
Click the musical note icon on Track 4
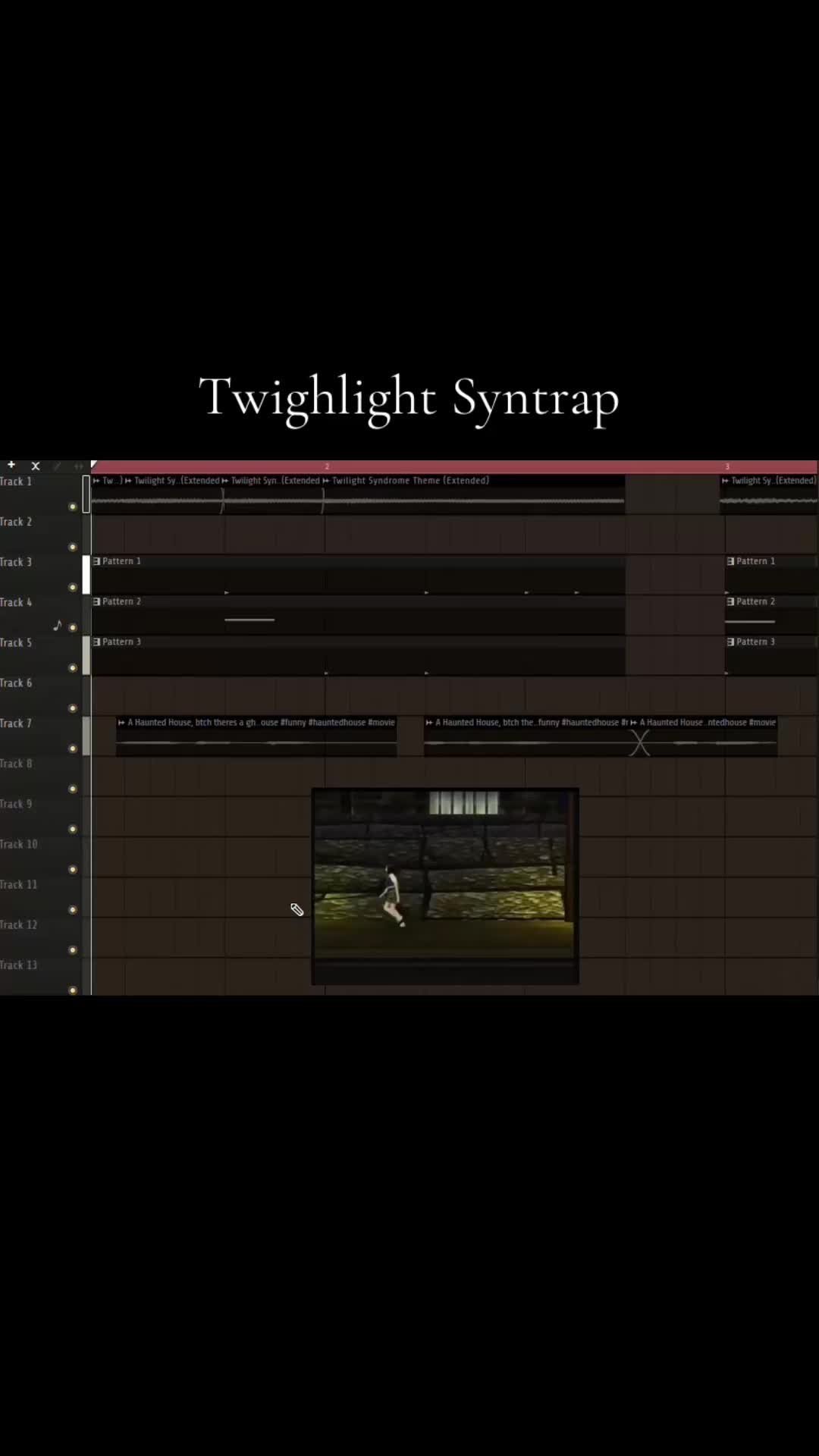[x=58, y=625]
